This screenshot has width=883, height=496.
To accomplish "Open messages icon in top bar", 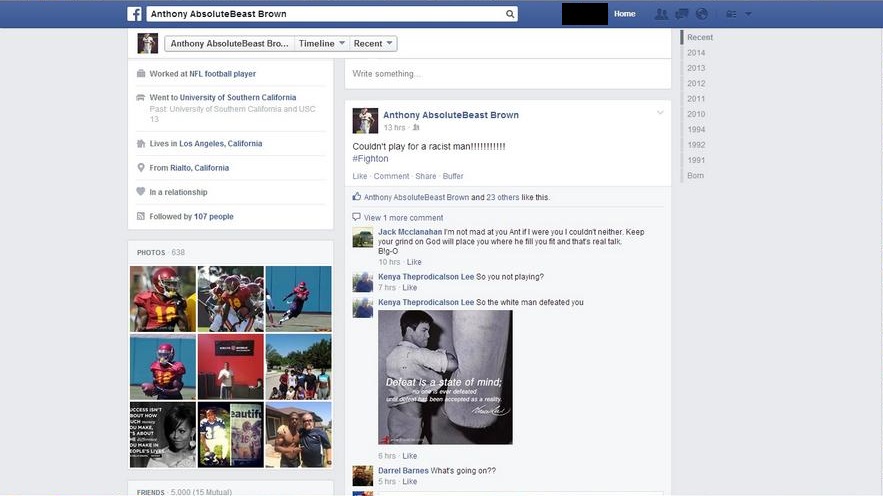I will point(681,14).
